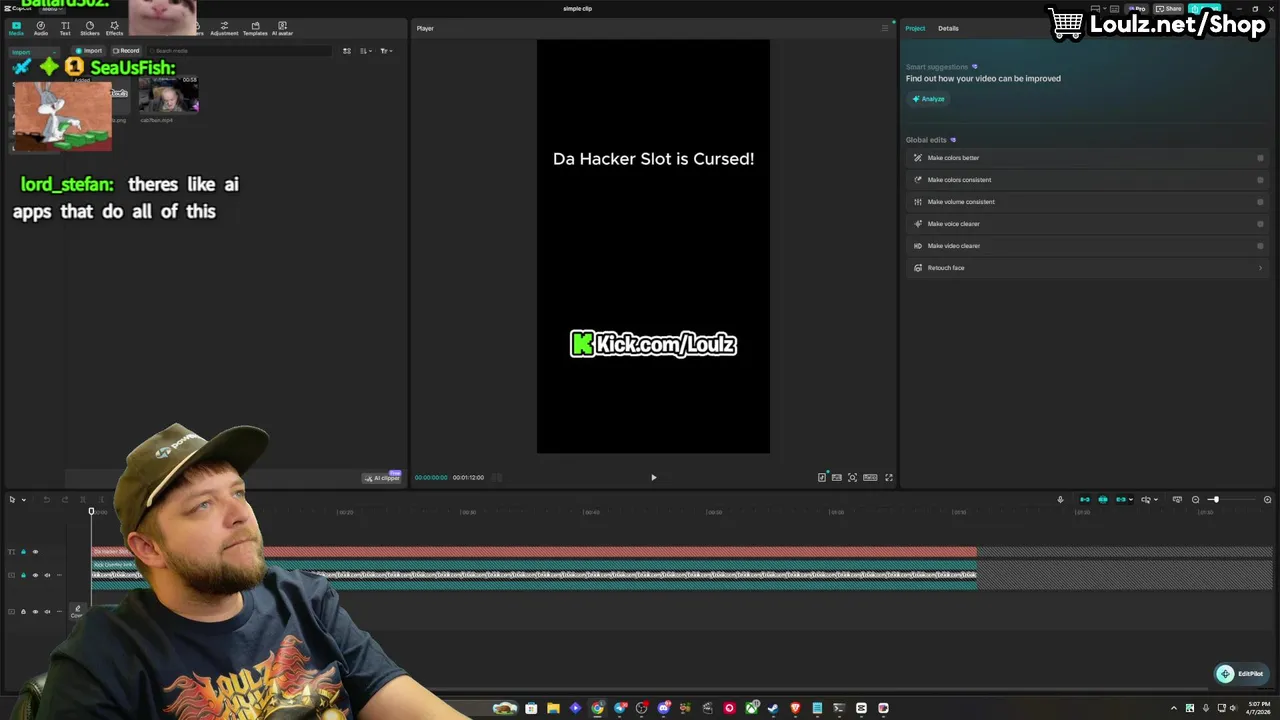
Task: Open the Xbox app from taskbar
Action: (752, 708)
